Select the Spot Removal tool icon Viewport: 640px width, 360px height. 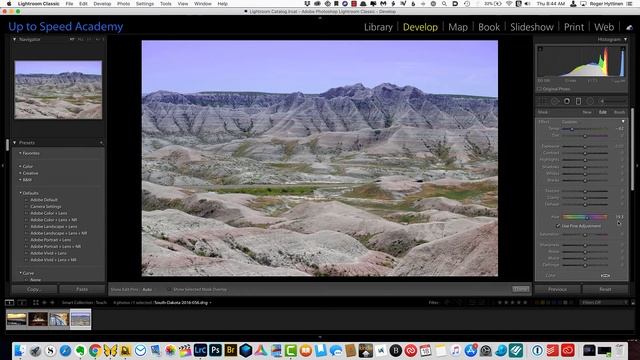(555, 101)
